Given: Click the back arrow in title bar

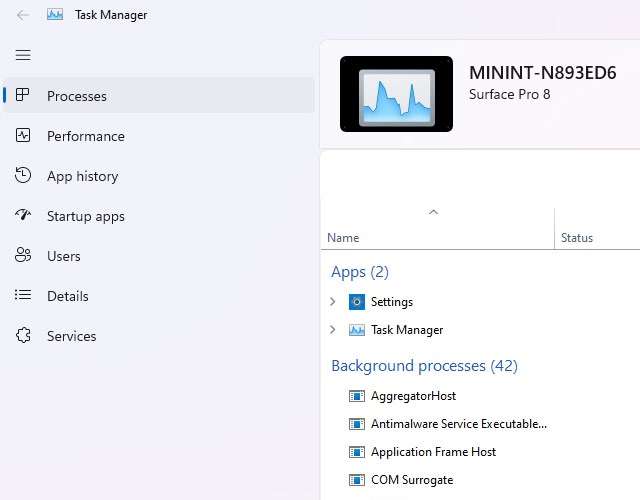Looking at the screenshot, I should [23, 15].
